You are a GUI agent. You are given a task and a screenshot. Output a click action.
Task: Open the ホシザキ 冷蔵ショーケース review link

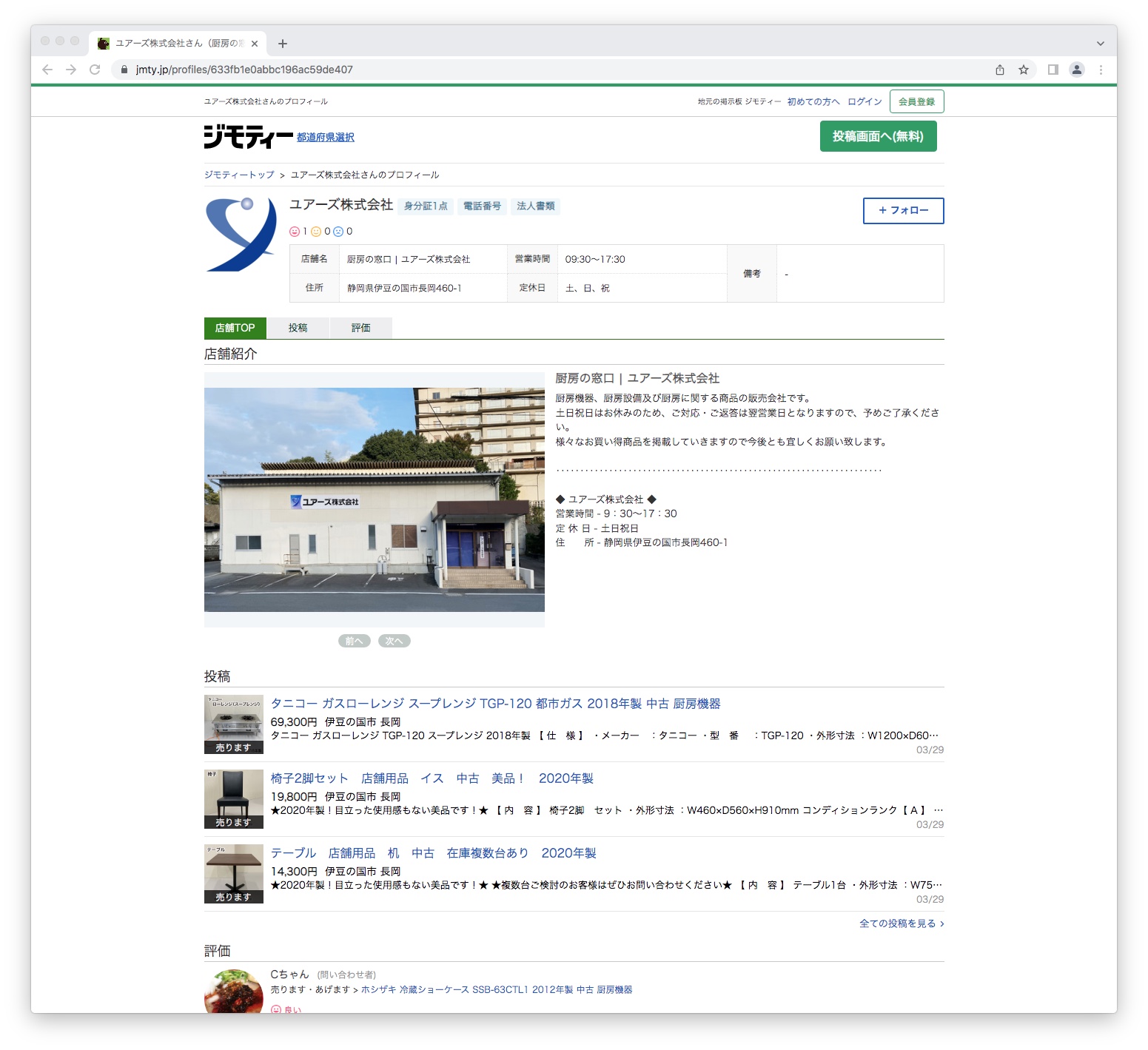497,990
